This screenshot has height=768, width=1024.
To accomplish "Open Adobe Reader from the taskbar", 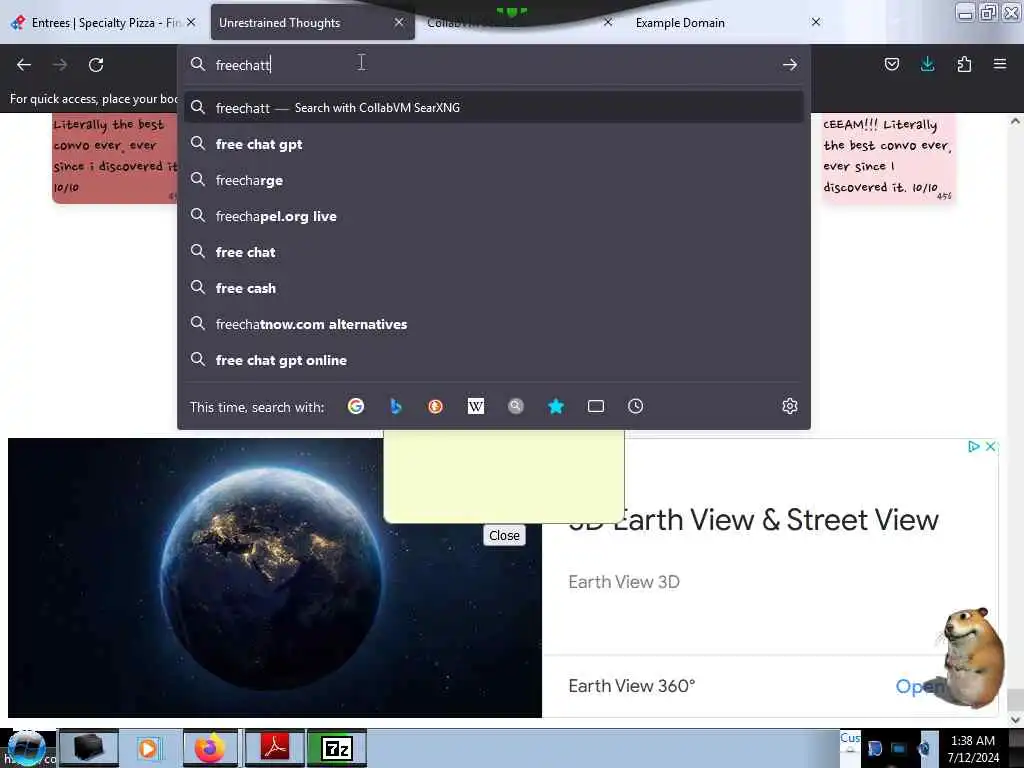I will (x=275, y=748).
